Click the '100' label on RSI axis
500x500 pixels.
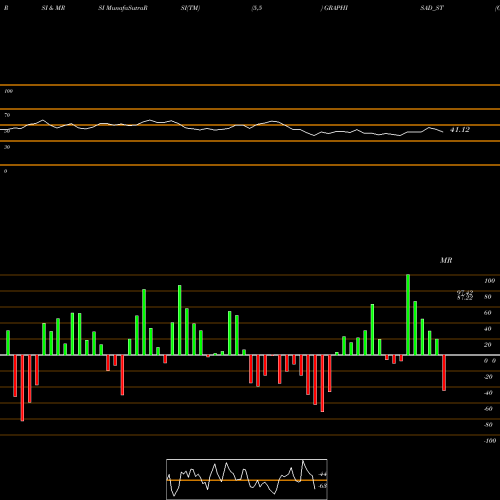(x=9, y=91)
